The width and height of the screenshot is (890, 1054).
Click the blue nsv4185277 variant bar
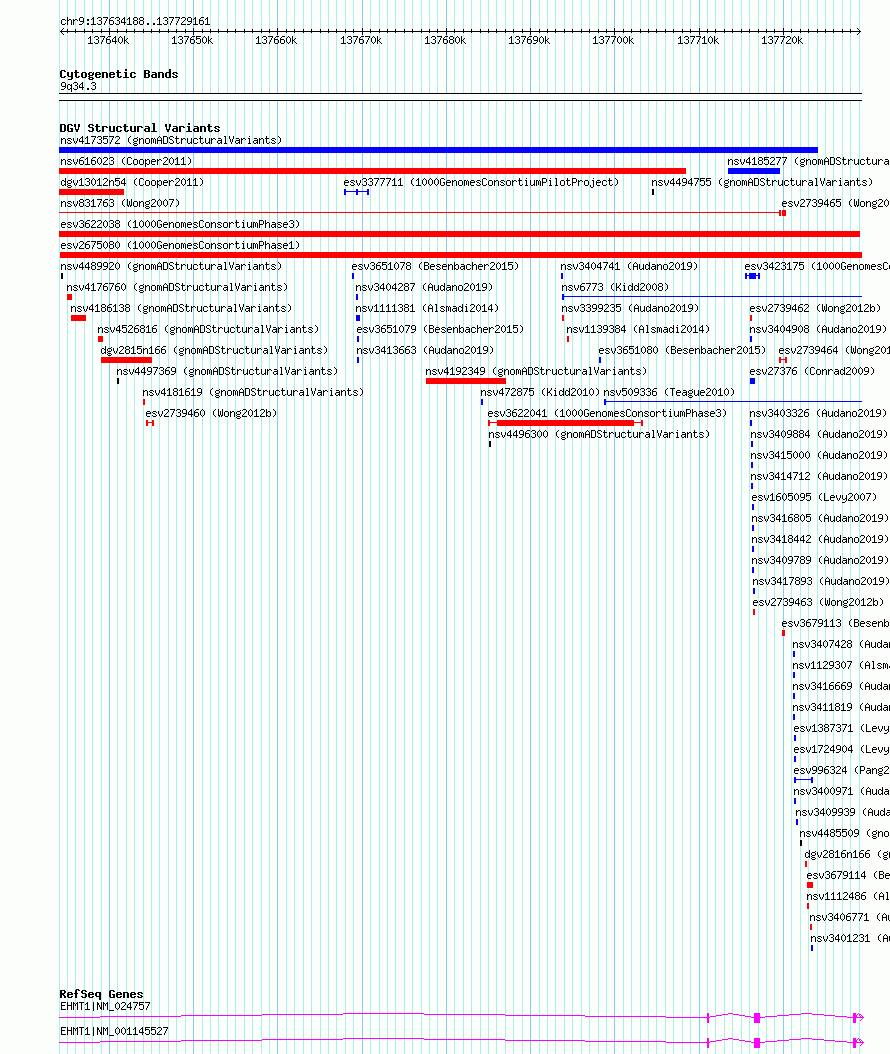[754, 171]
